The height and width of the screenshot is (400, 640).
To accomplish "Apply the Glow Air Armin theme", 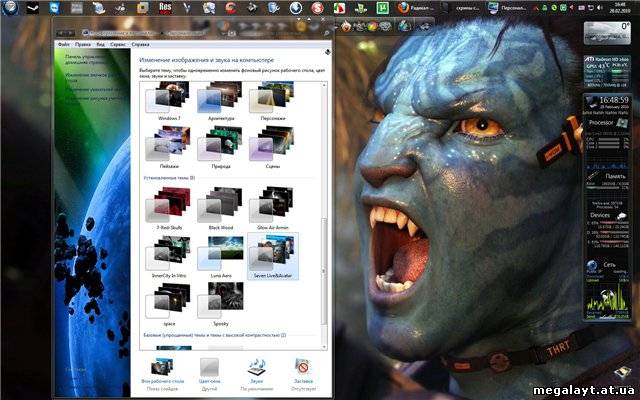I will click(x=273, y=209).
